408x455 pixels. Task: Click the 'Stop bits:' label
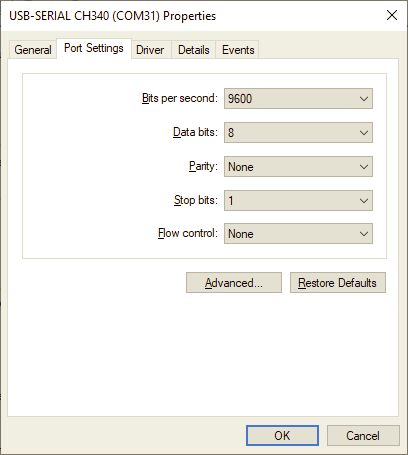(196, 200)
